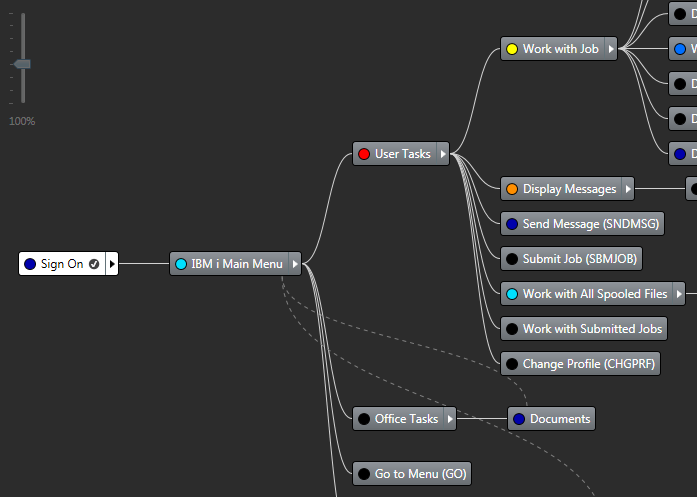Viewport: 697px width, 497px height.
Task: Select the IBM i Main Menu node
Action: (235, 264)
